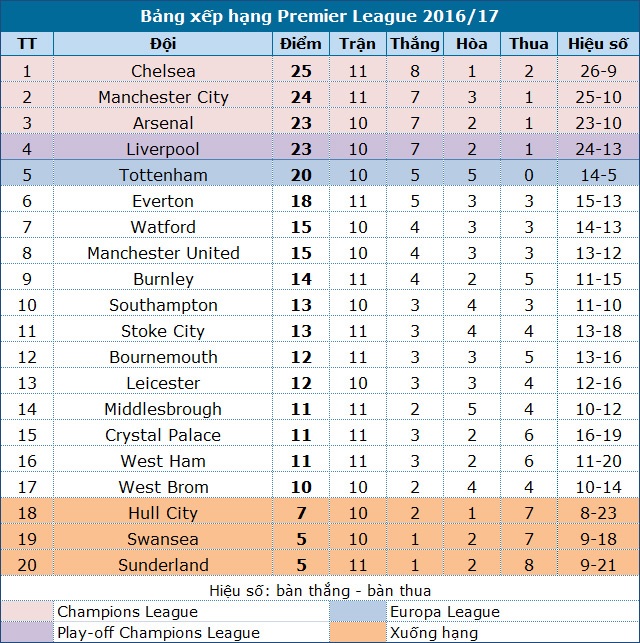This screenshot has height=643, width=640.
Task: Click the Champions League pink legend swatch
Action: click(28, 611)
